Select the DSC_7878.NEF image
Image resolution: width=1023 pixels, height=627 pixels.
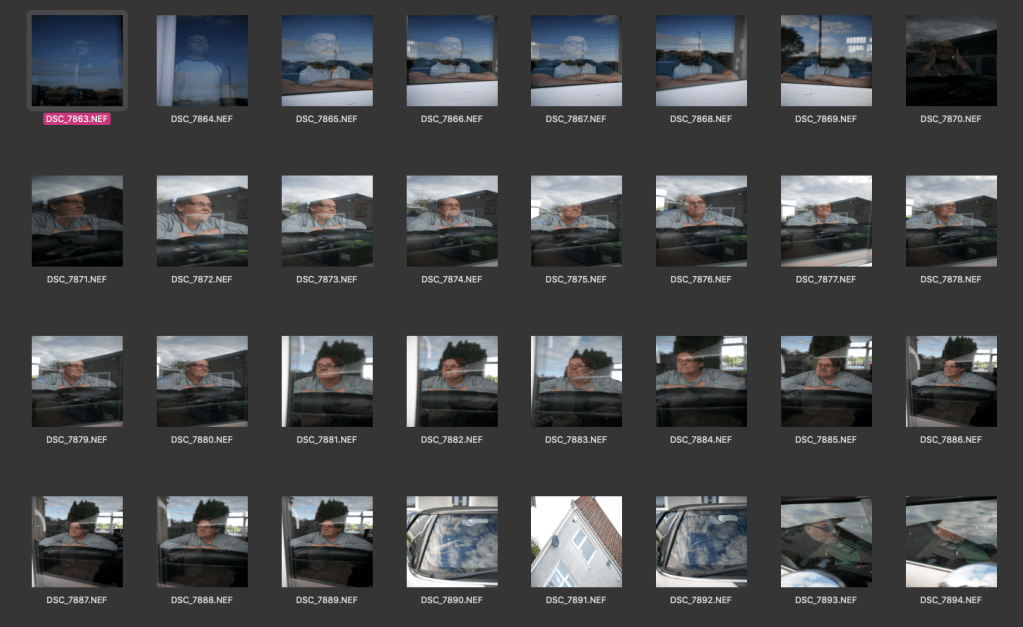[951, 221]
